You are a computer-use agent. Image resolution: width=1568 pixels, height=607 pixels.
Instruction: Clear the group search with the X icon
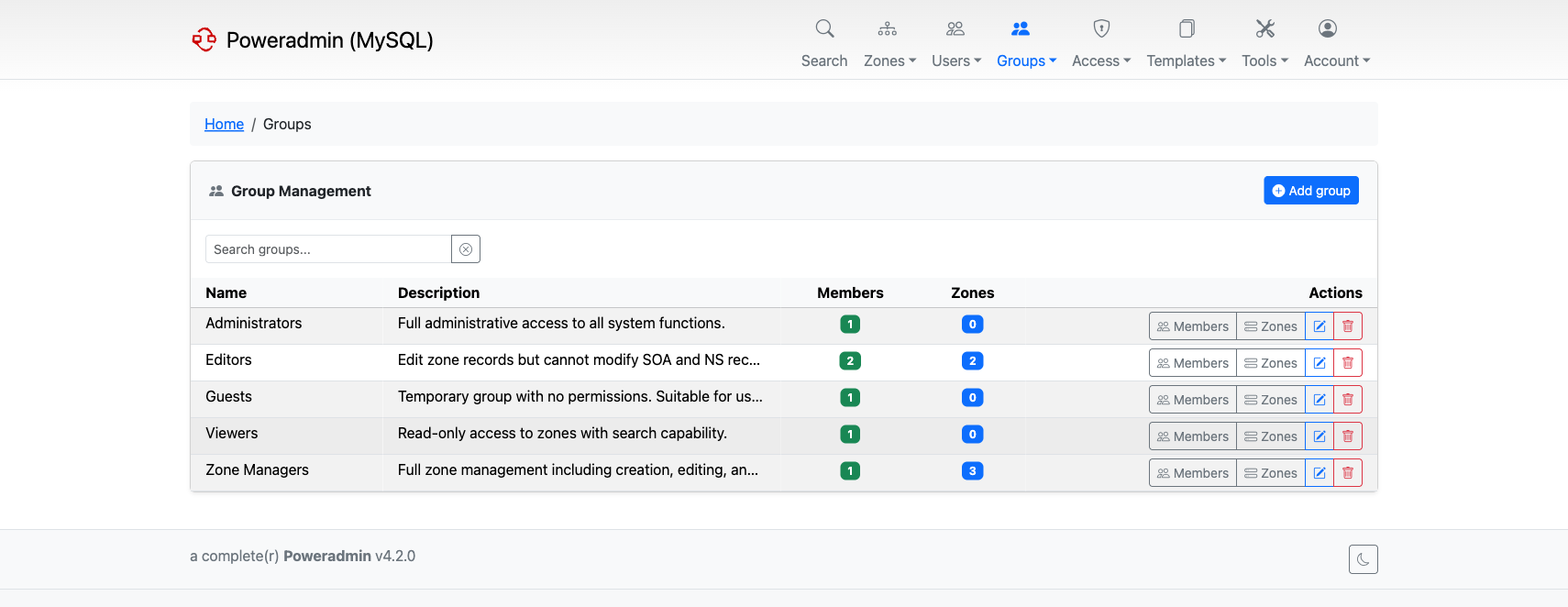tap(466, 249)
